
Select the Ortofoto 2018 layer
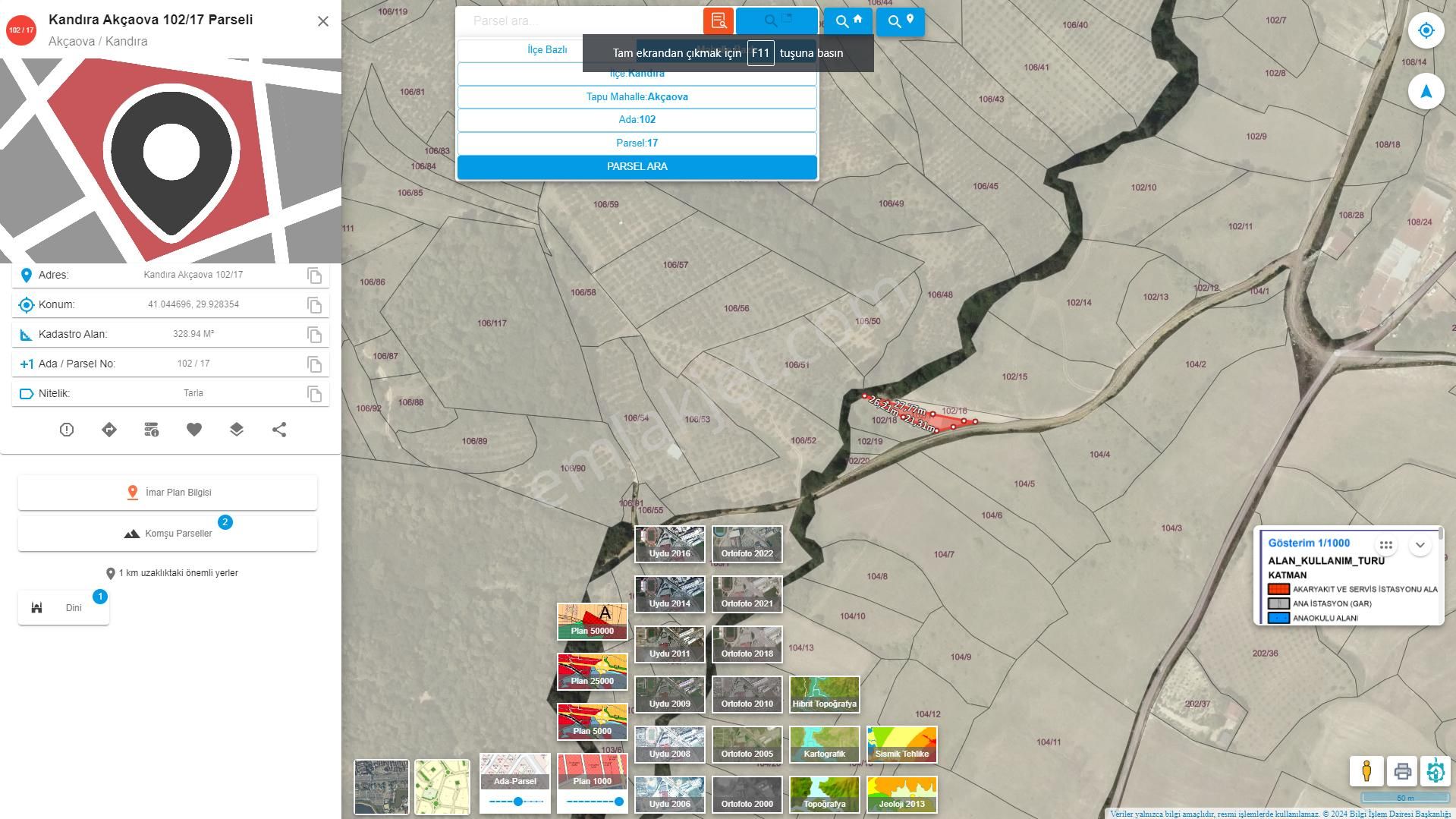(x=747, y=644)
